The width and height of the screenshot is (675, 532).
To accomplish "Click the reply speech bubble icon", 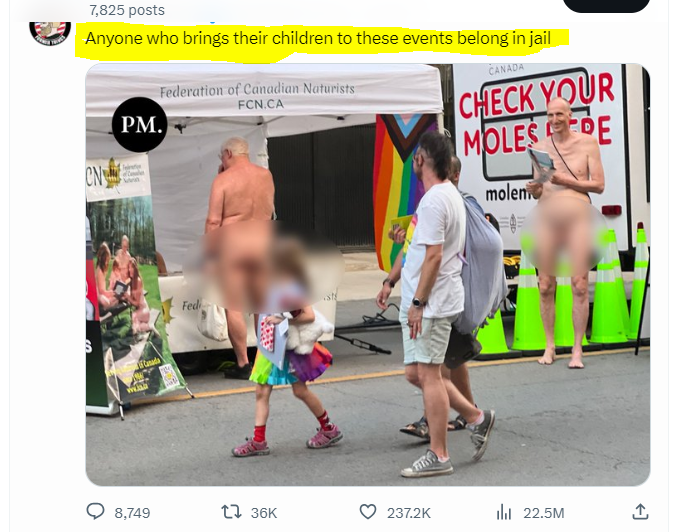I will tap(95, 512).
